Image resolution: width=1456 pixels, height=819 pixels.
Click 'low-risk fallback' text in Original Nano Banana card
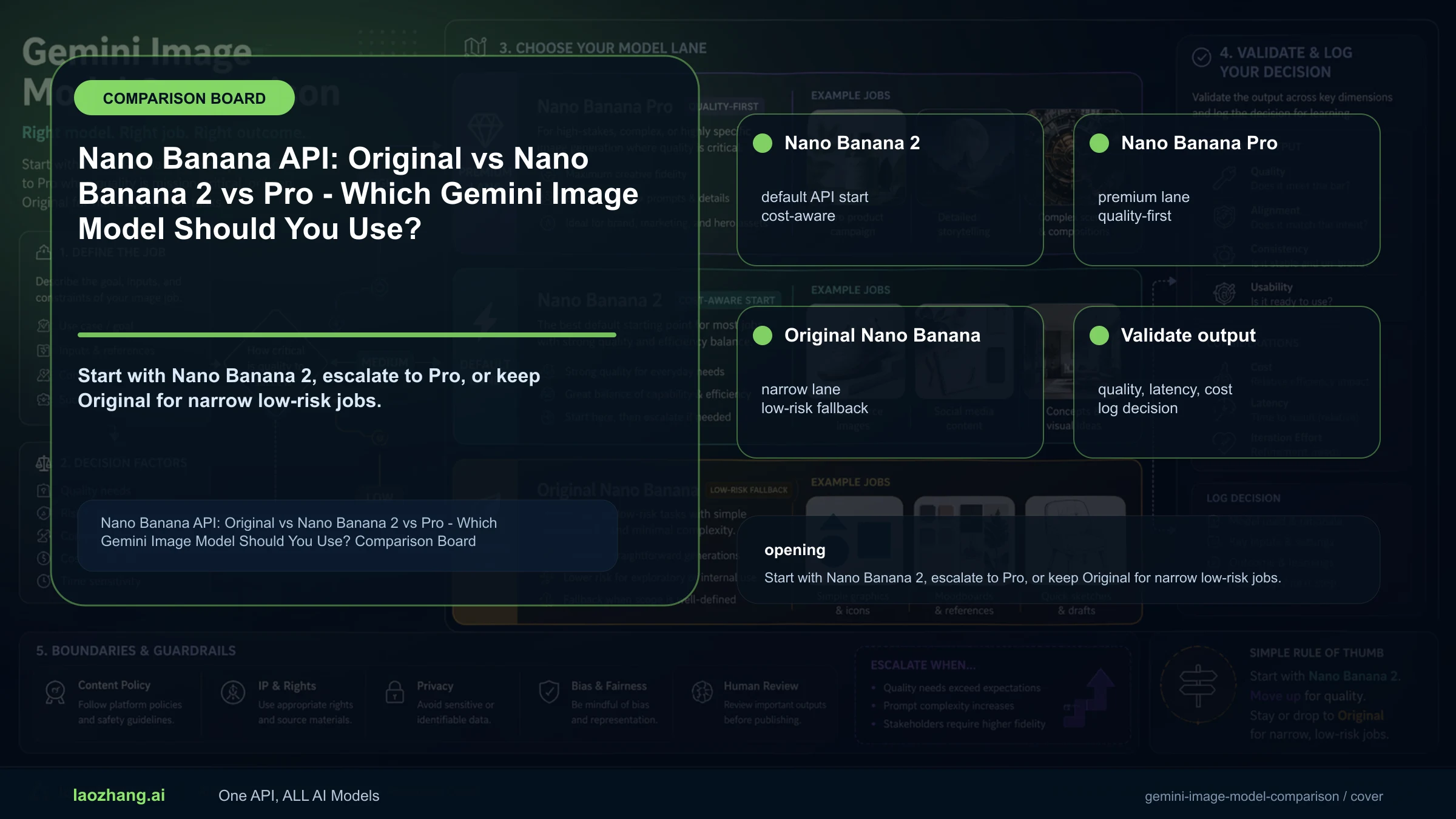(815, 408)
